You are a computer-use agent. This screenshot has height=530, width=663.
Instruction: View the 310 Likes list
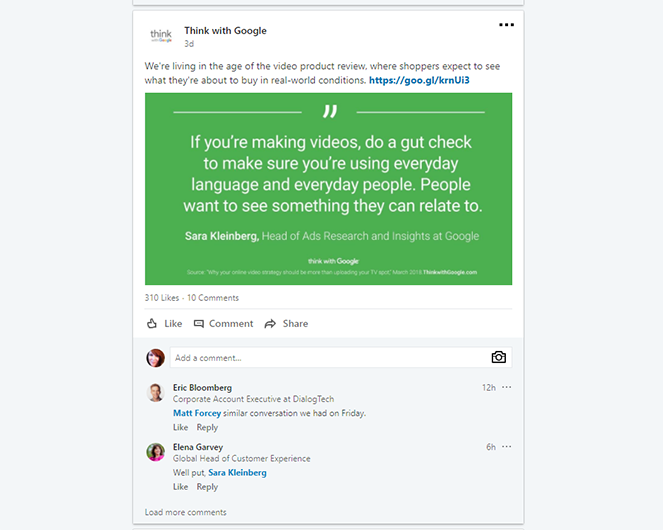click(x=162, y=298)
